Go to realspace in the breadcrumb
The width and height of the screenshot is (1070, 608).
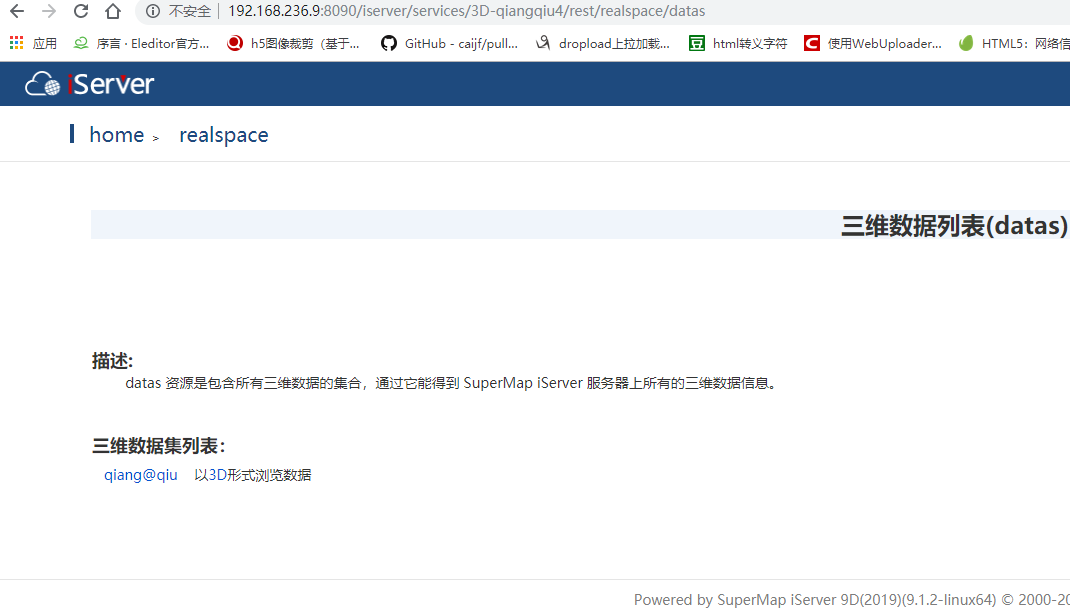(224, 134)
